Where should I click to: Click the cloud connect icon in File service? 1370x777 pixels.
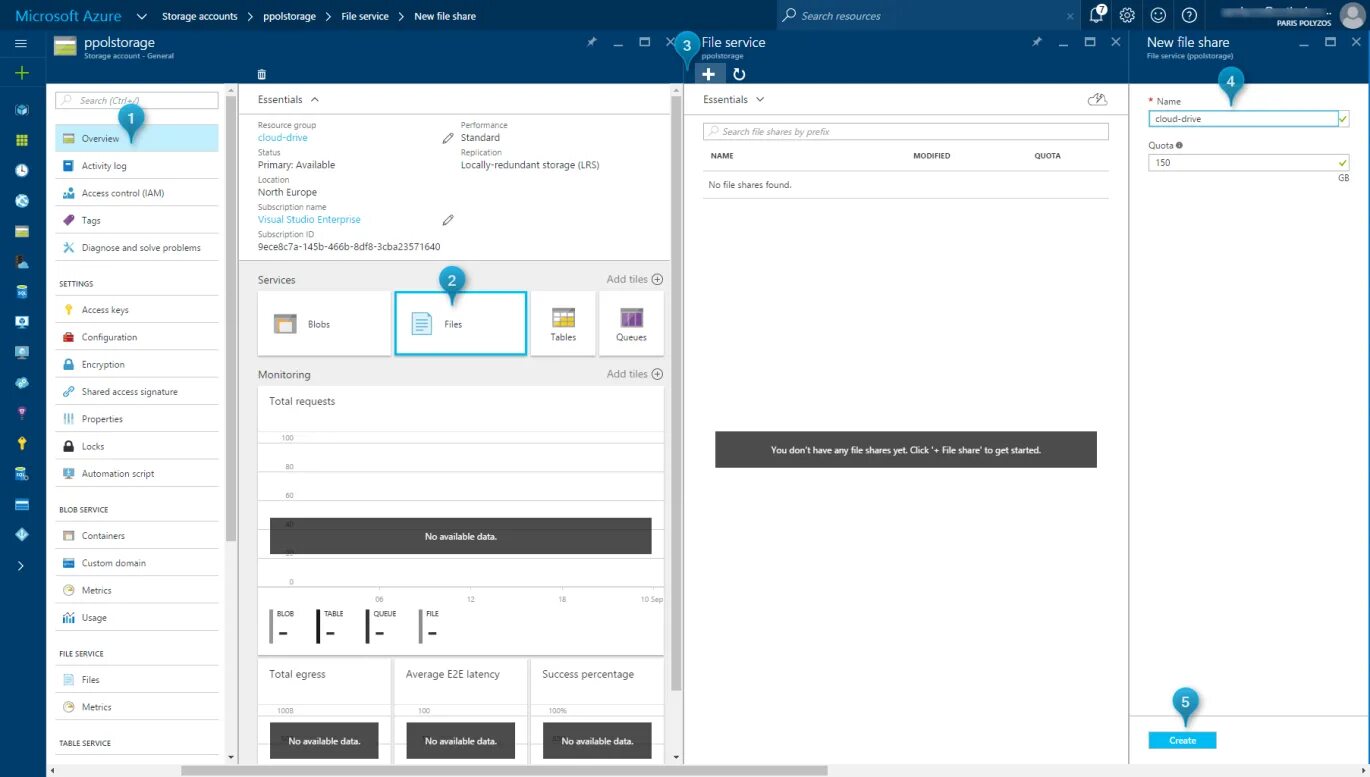click(1097, 99)
